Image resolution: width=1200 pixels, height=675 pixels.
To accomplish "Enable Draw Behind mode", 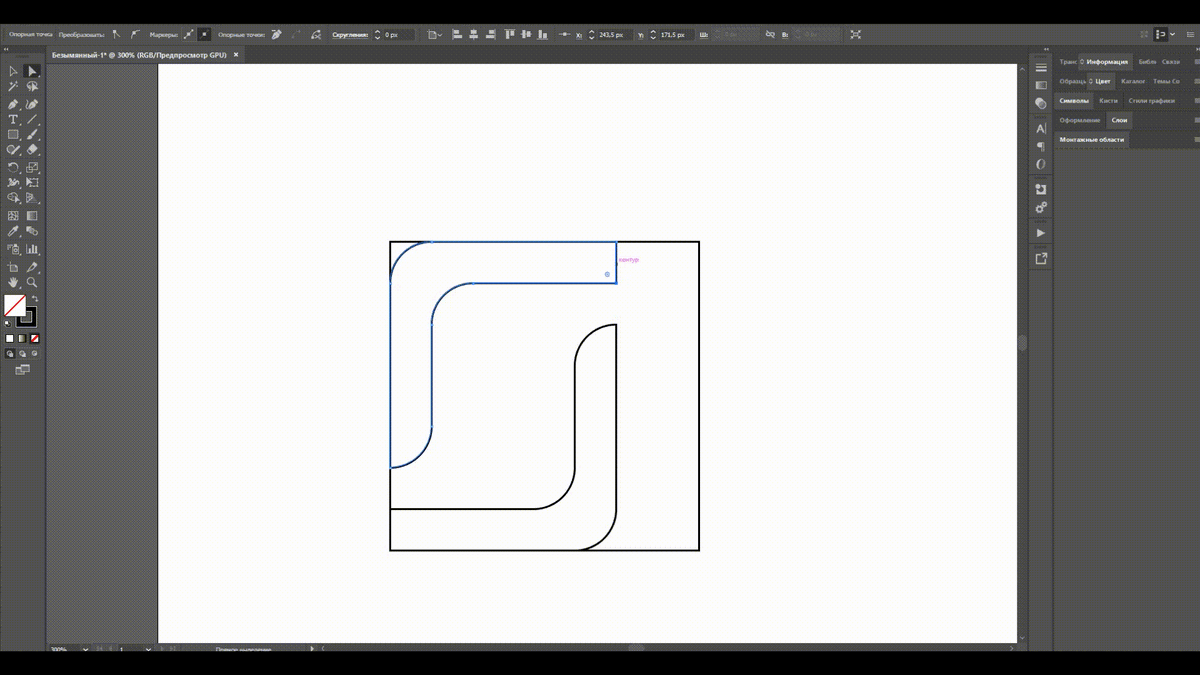I will point(22,354).
